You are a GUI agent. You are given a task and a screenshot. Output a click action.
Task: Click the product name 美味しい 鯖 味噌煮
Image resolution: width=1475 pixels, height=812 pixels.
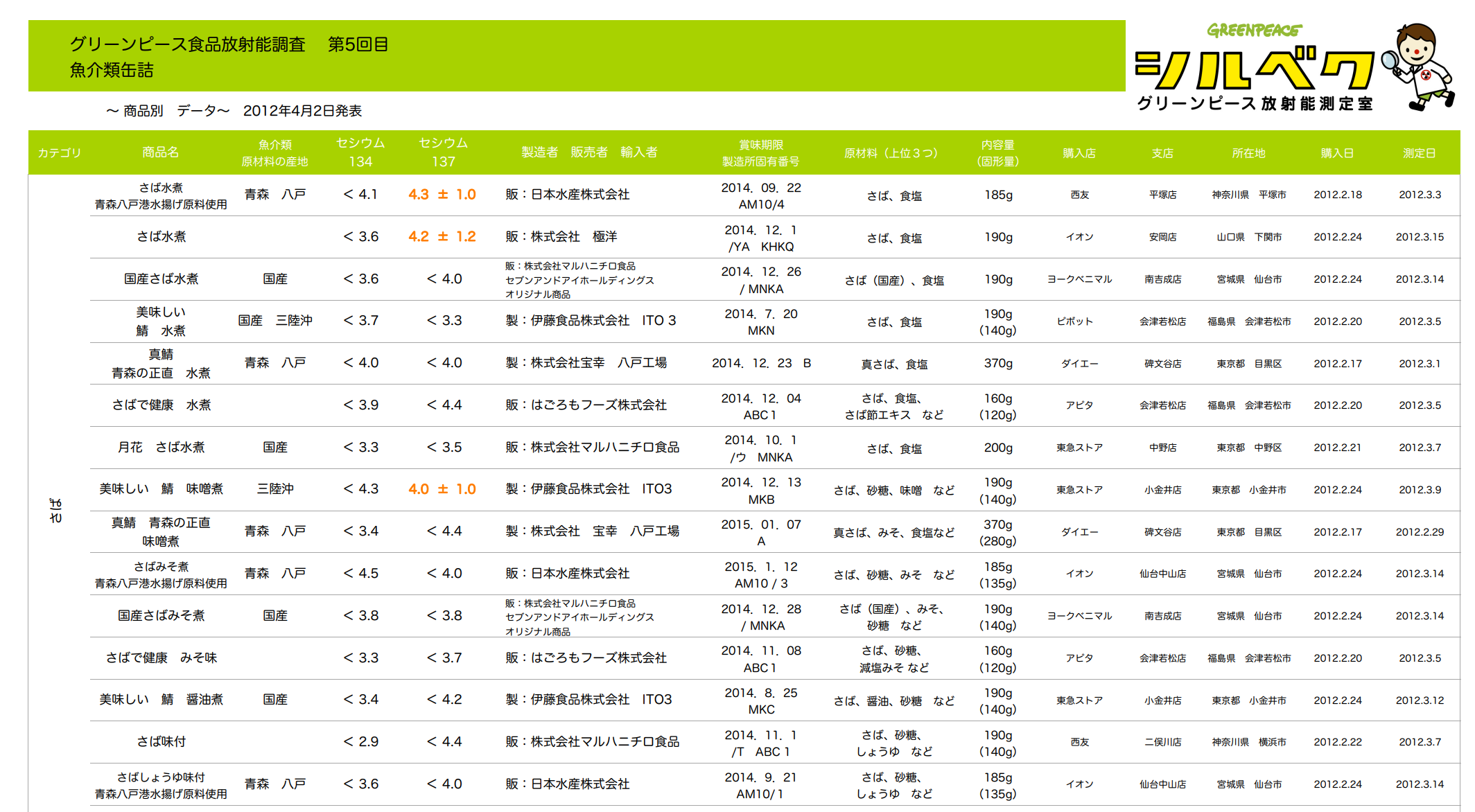(161, 489)
